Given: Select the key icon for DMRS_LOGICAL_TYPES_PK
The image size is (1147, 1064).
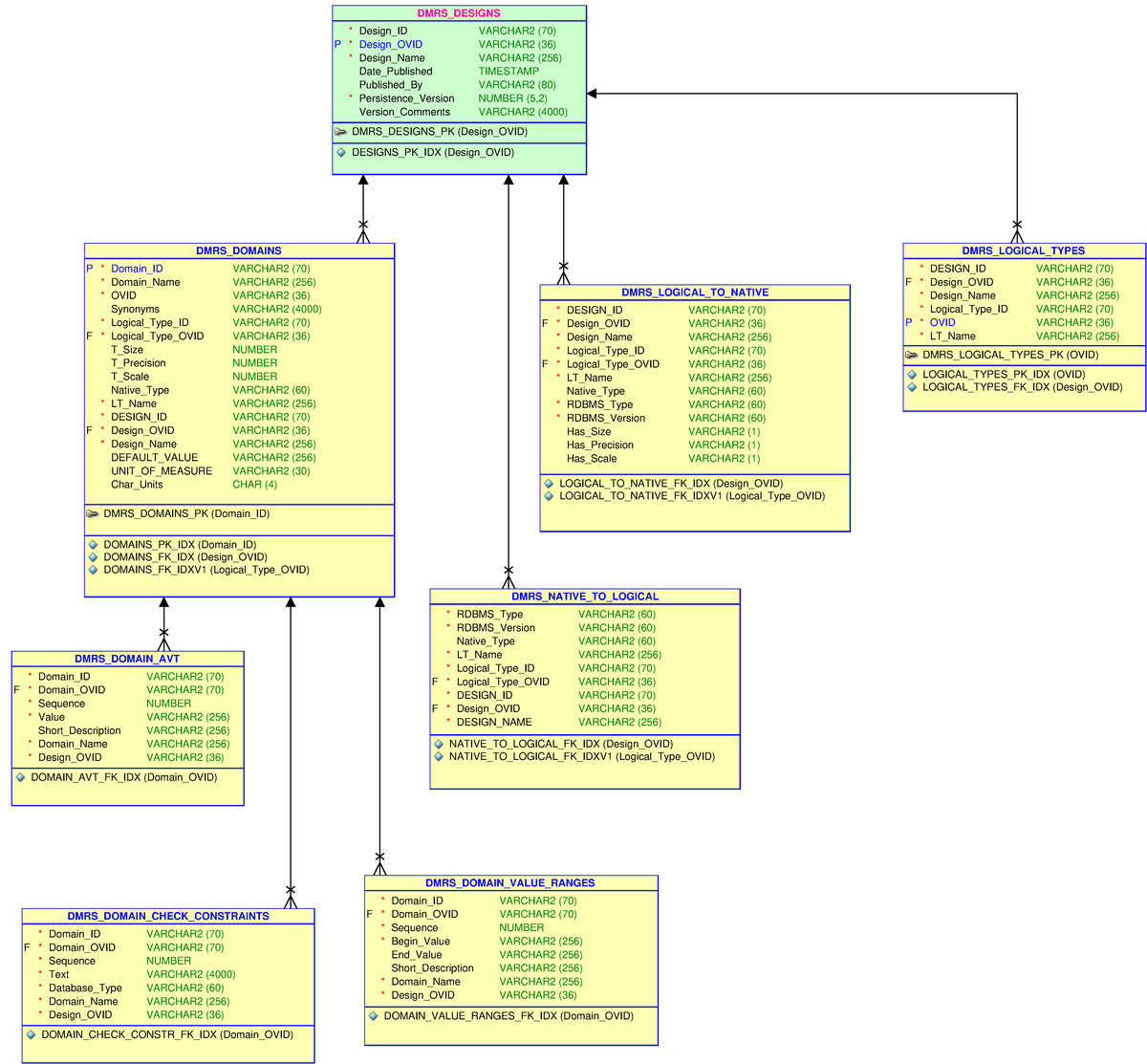Looking at the screenshot, I should (x=911, y=355).
